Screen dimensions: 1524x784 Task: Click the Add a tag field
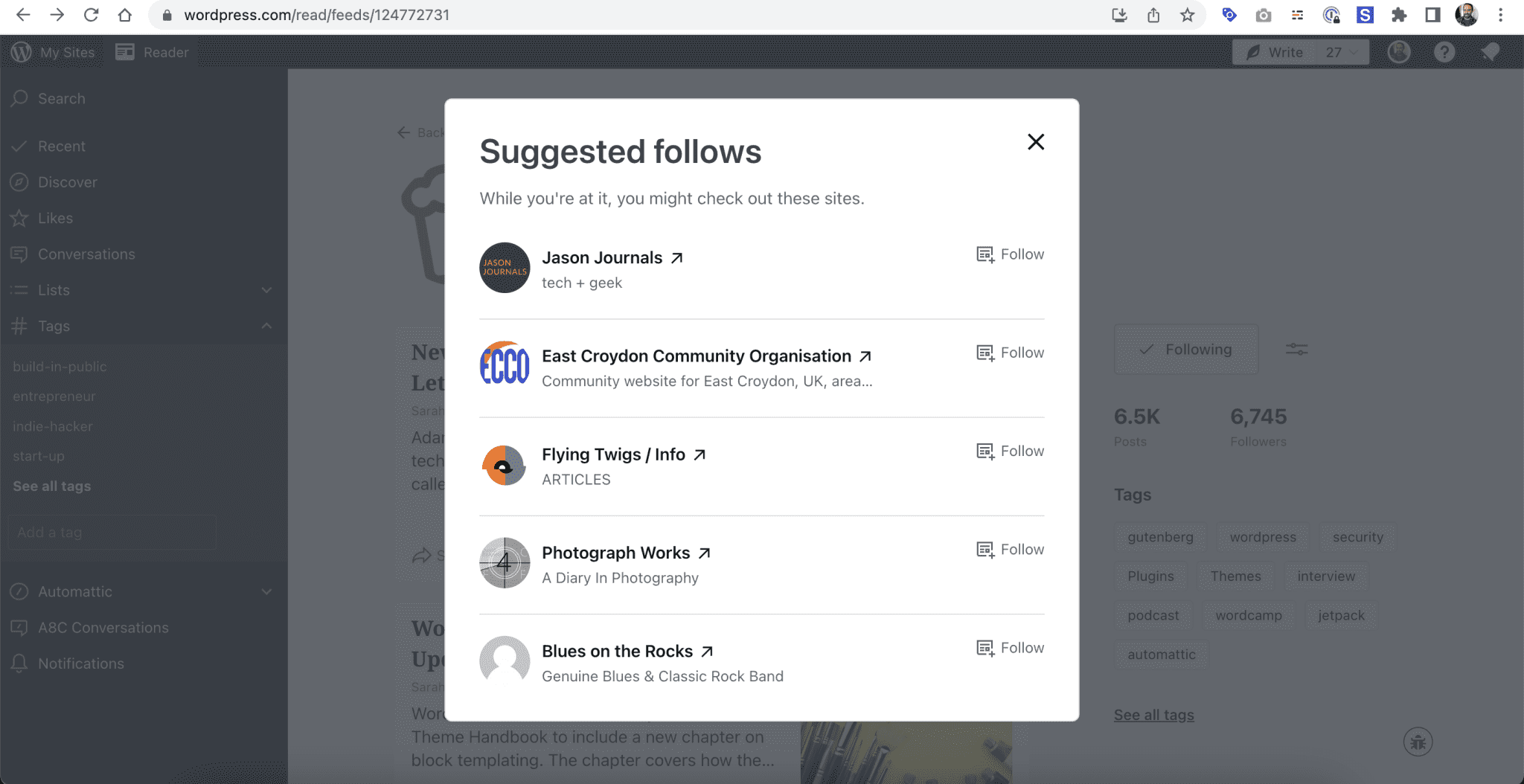pos(112,533)
